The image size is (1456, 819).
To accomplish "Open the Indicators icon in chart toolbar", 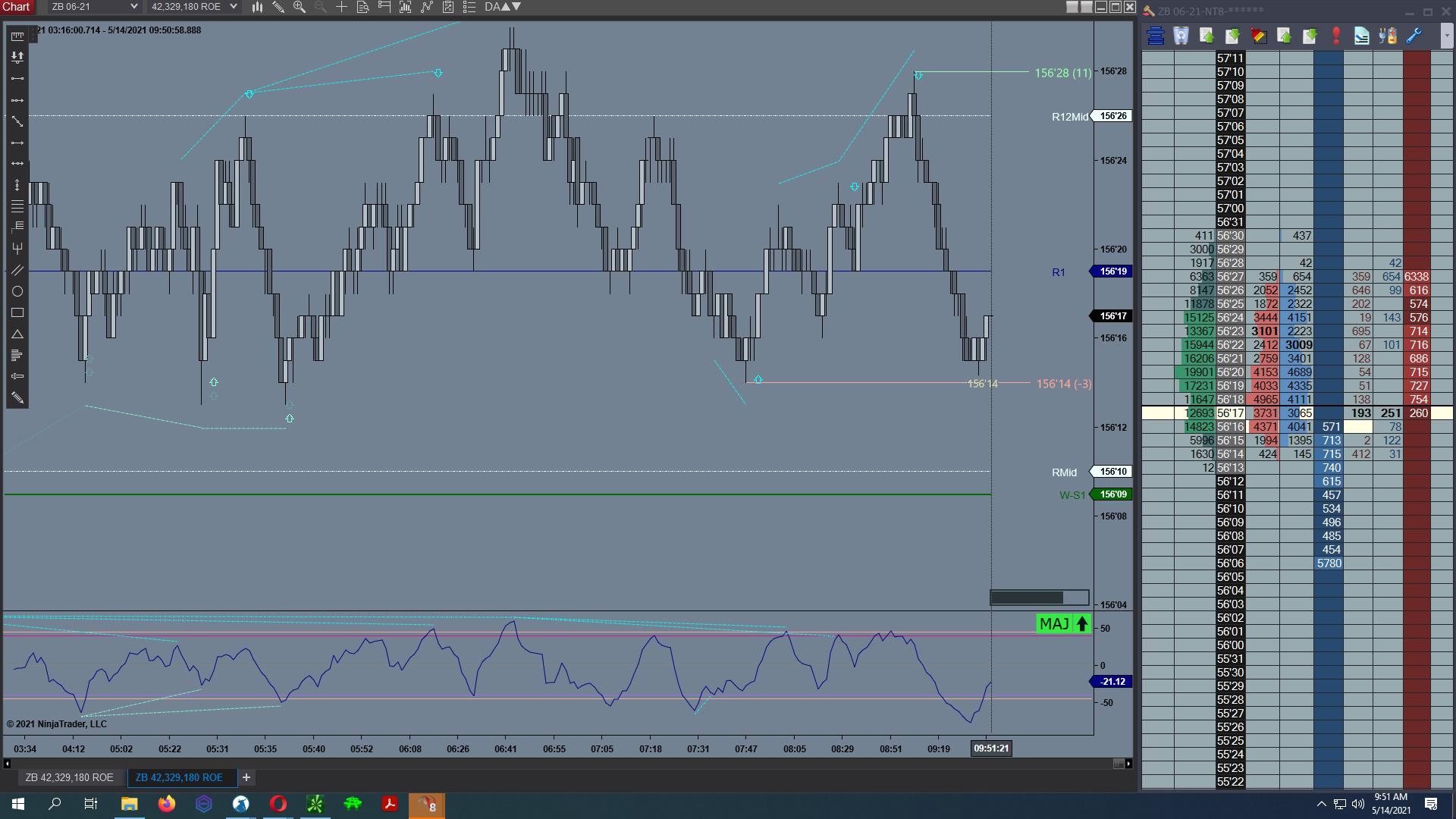I will (427, 7).
